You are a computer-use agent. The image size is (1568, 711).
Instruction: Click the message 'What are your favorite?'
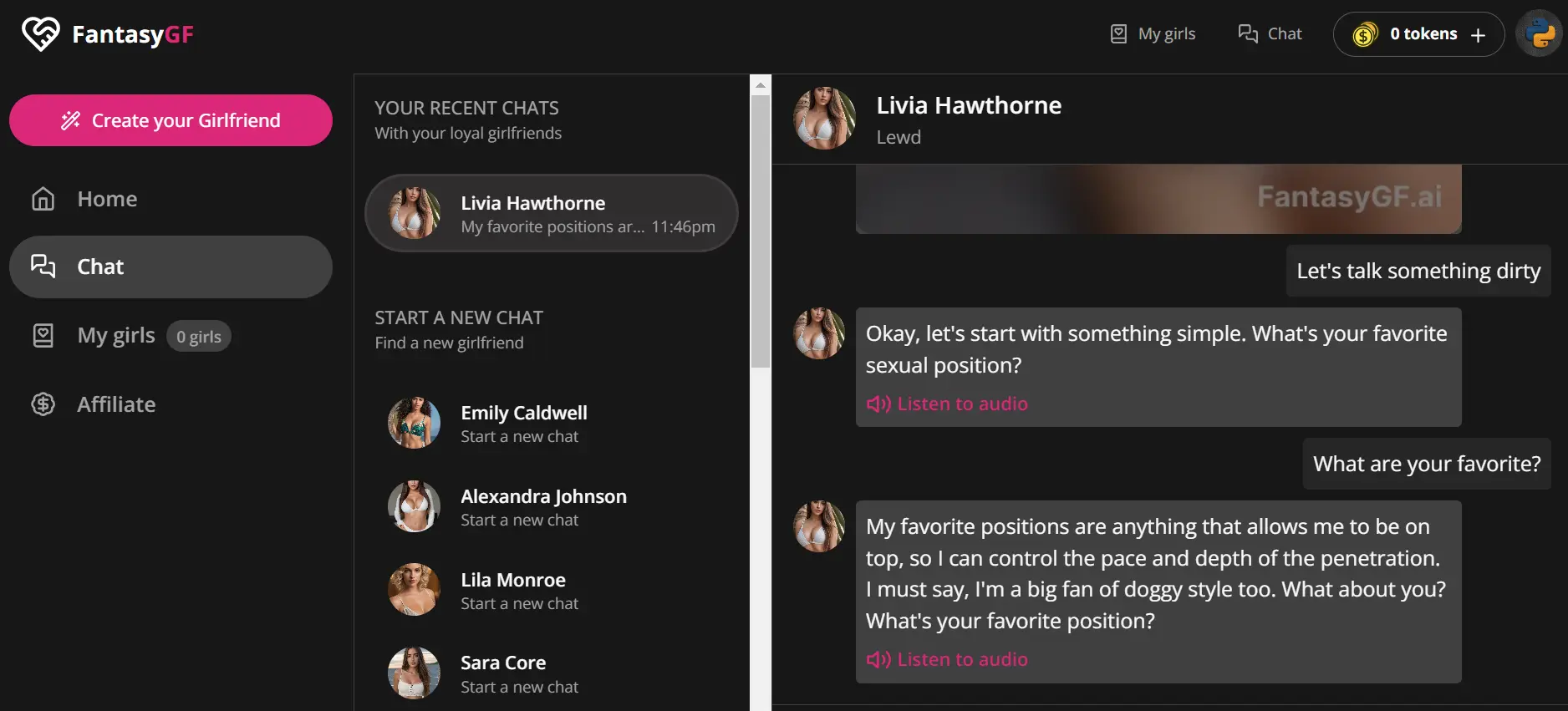pos(1427,464)
